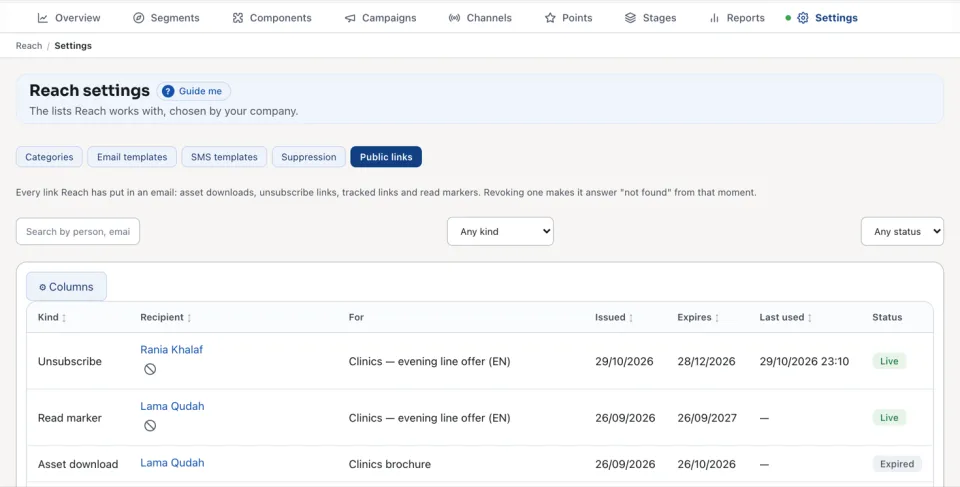
Task: Click the Channels broadcast icon
Action: (x=454, y=18)
